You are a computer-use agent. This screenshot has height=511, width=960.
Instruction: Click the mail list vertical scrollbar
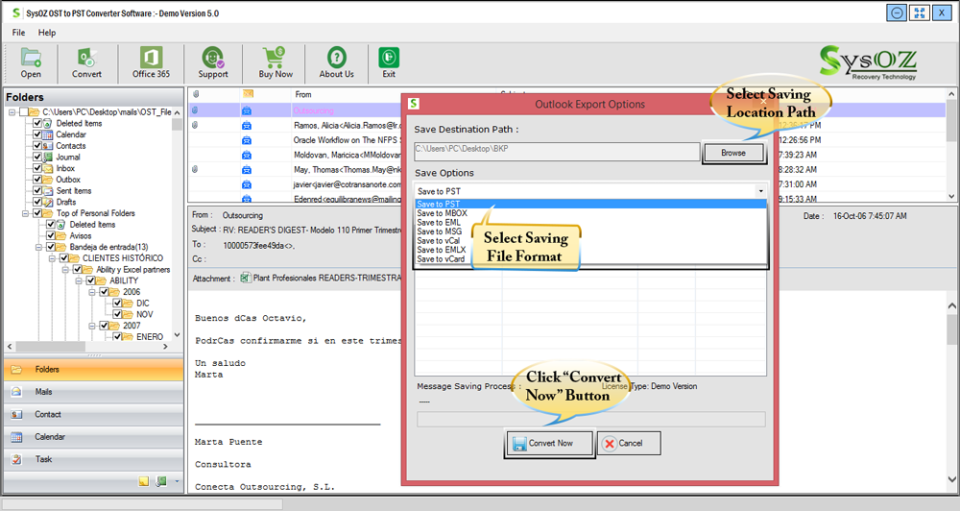951,145
